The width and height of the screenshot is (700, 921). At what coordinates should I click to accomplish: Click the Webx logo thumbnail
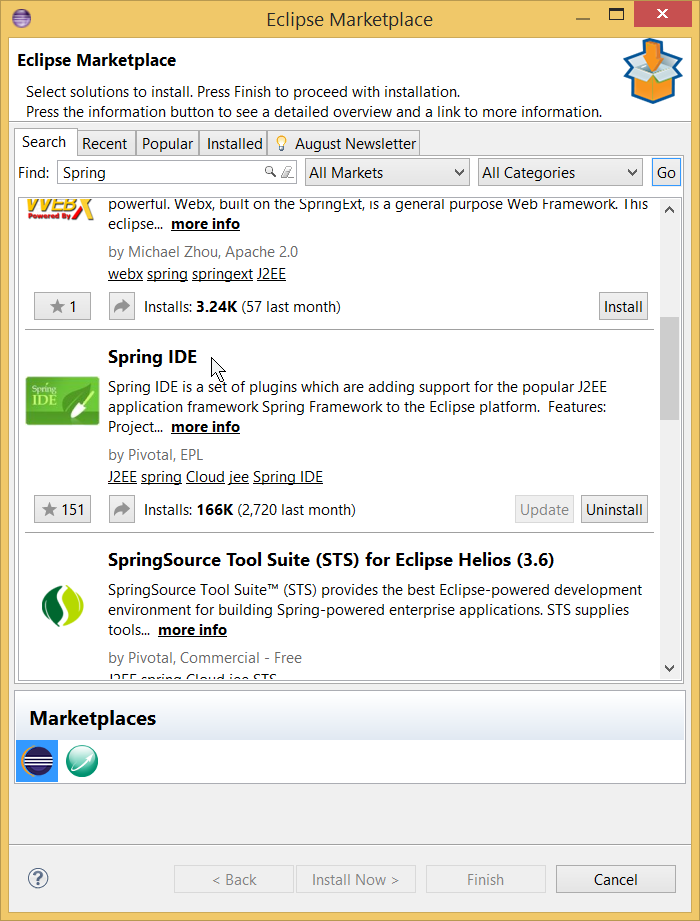61,209
